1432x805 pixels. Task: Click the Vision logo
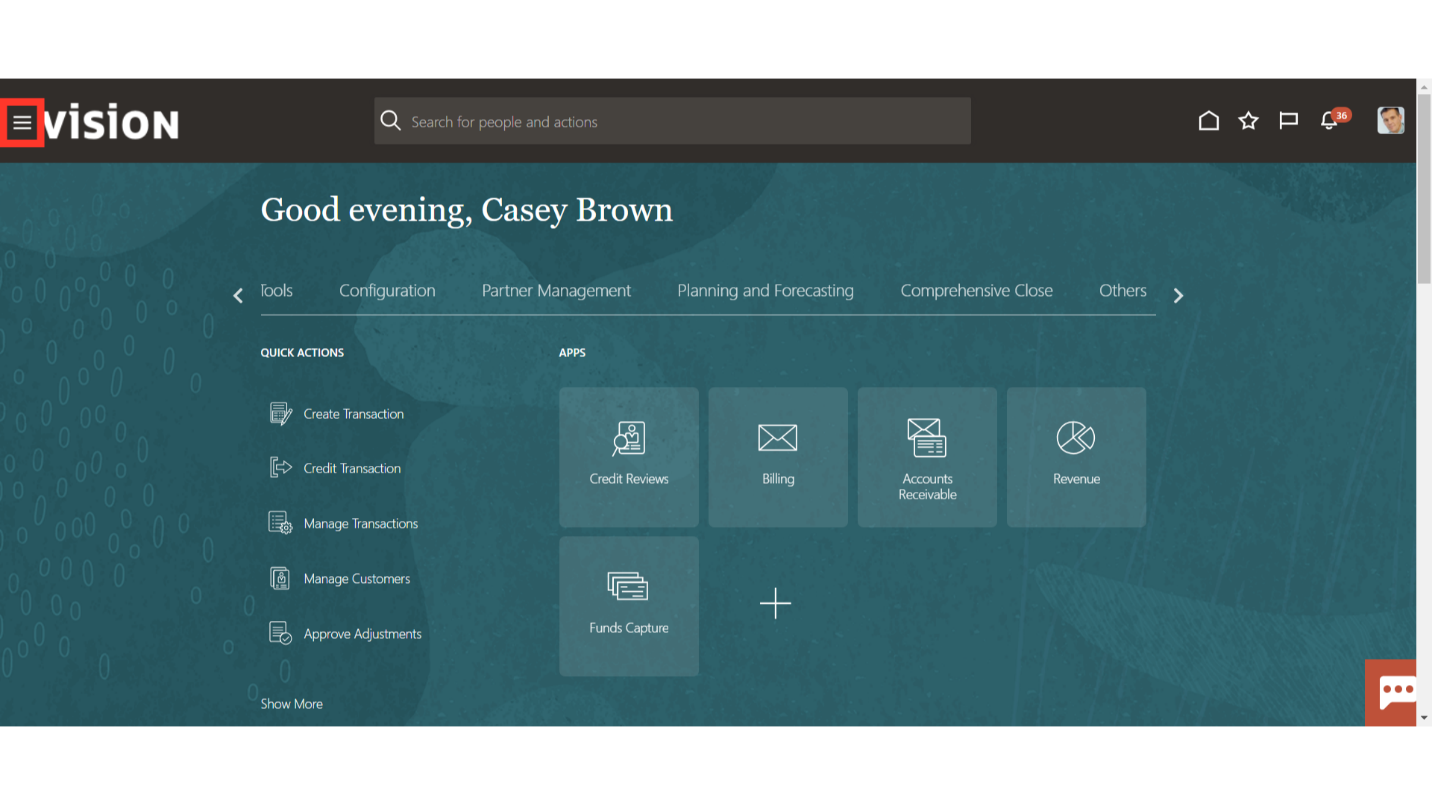coord(112,123)
